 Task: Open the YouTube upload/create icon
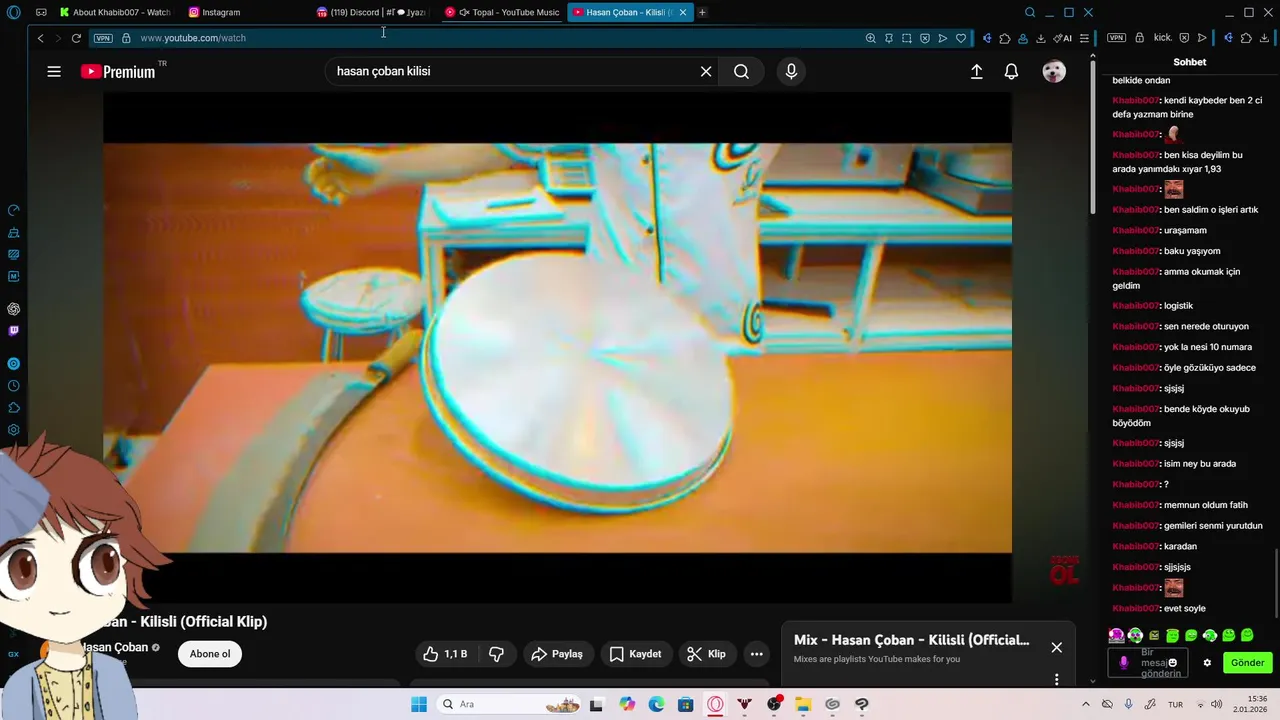[x=977, y=71]
